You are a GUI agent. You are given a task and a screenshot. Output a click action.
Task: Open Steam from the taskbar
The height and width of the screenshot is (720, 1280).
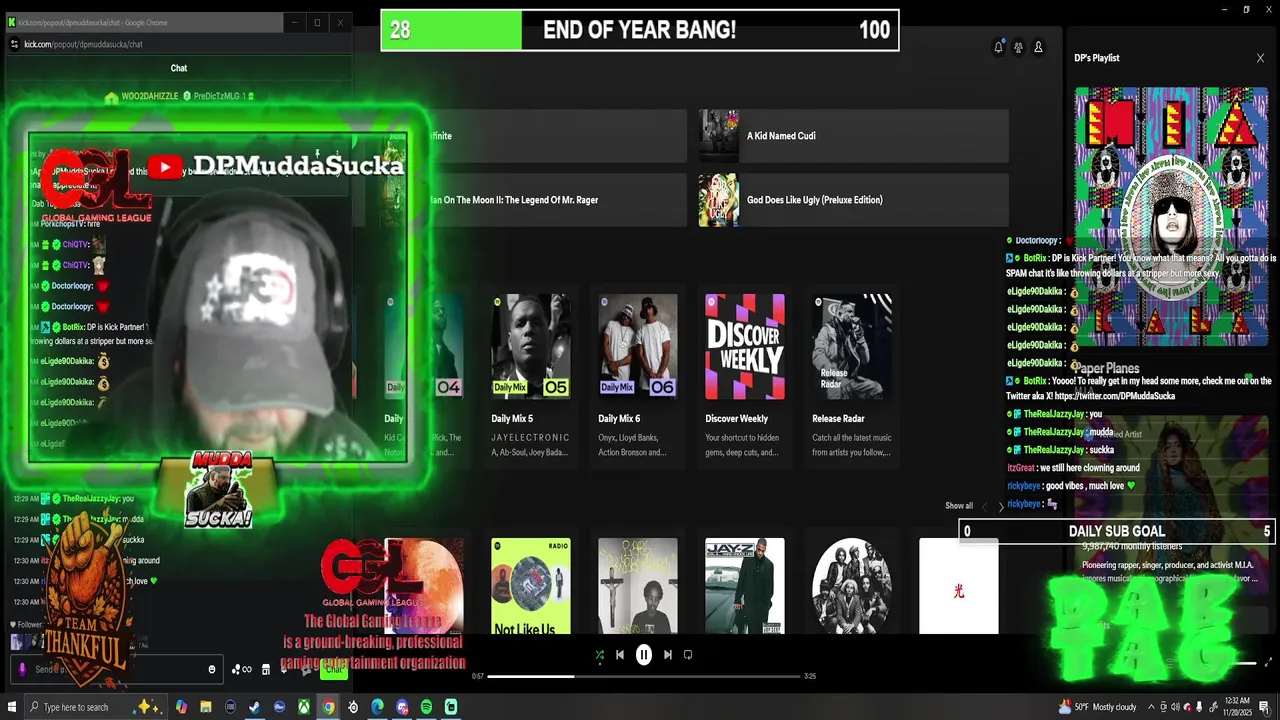coord(254,707)
